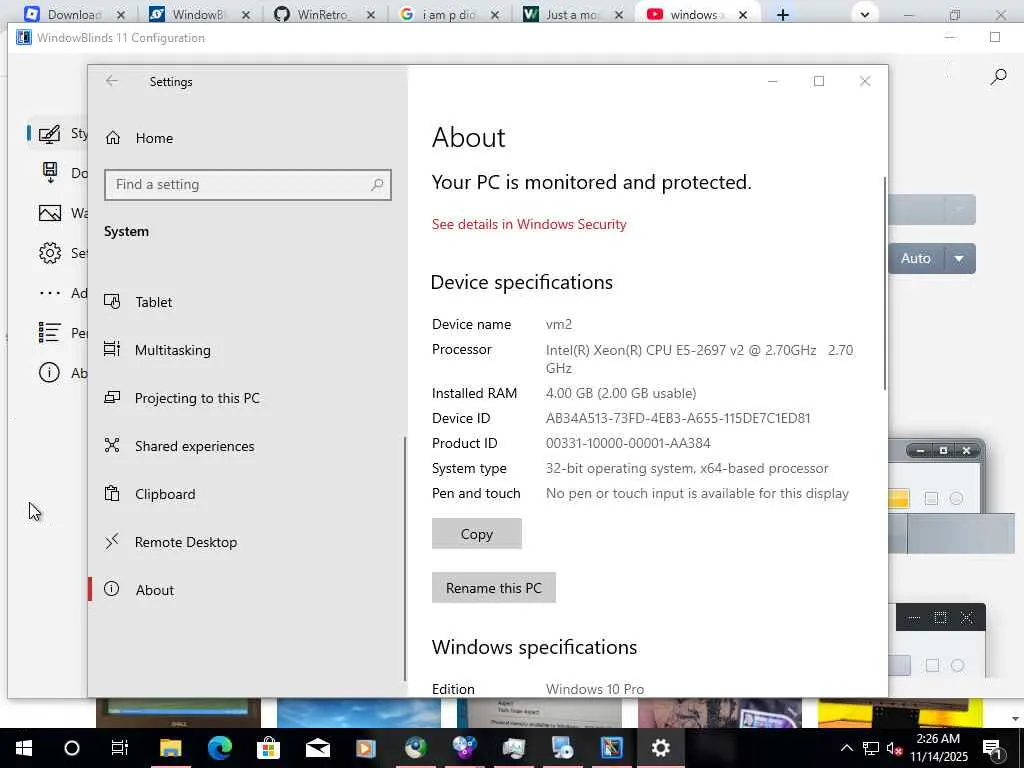Launch Microsoft Edge from taskbar
The width and height of the screenshot is (1024, 768).
point(219,748)
